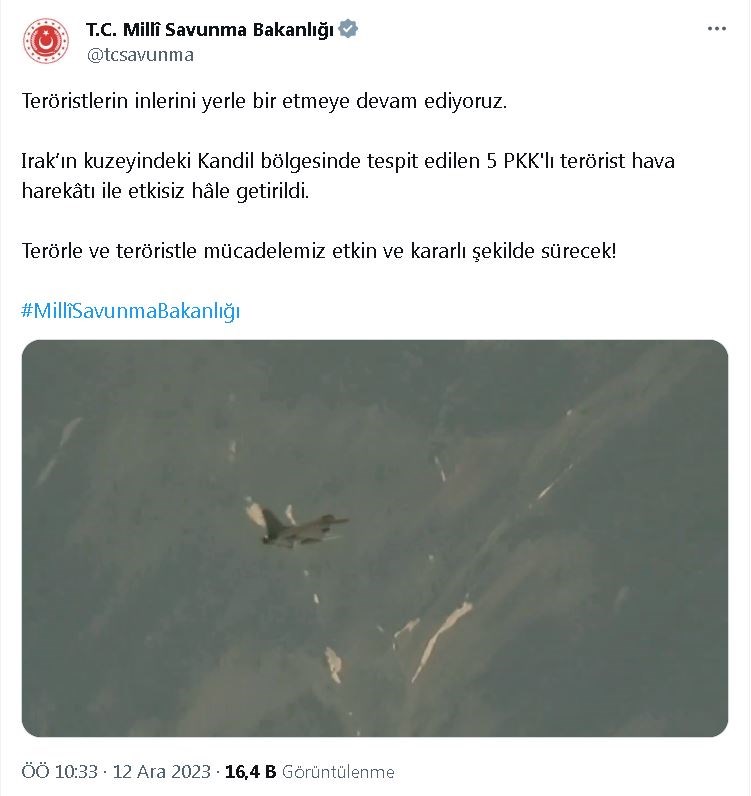Image resolution: width=751 pixels, height=796 pixels.
Task: Click the 16,4 B view count
Action: click(250, 772)
